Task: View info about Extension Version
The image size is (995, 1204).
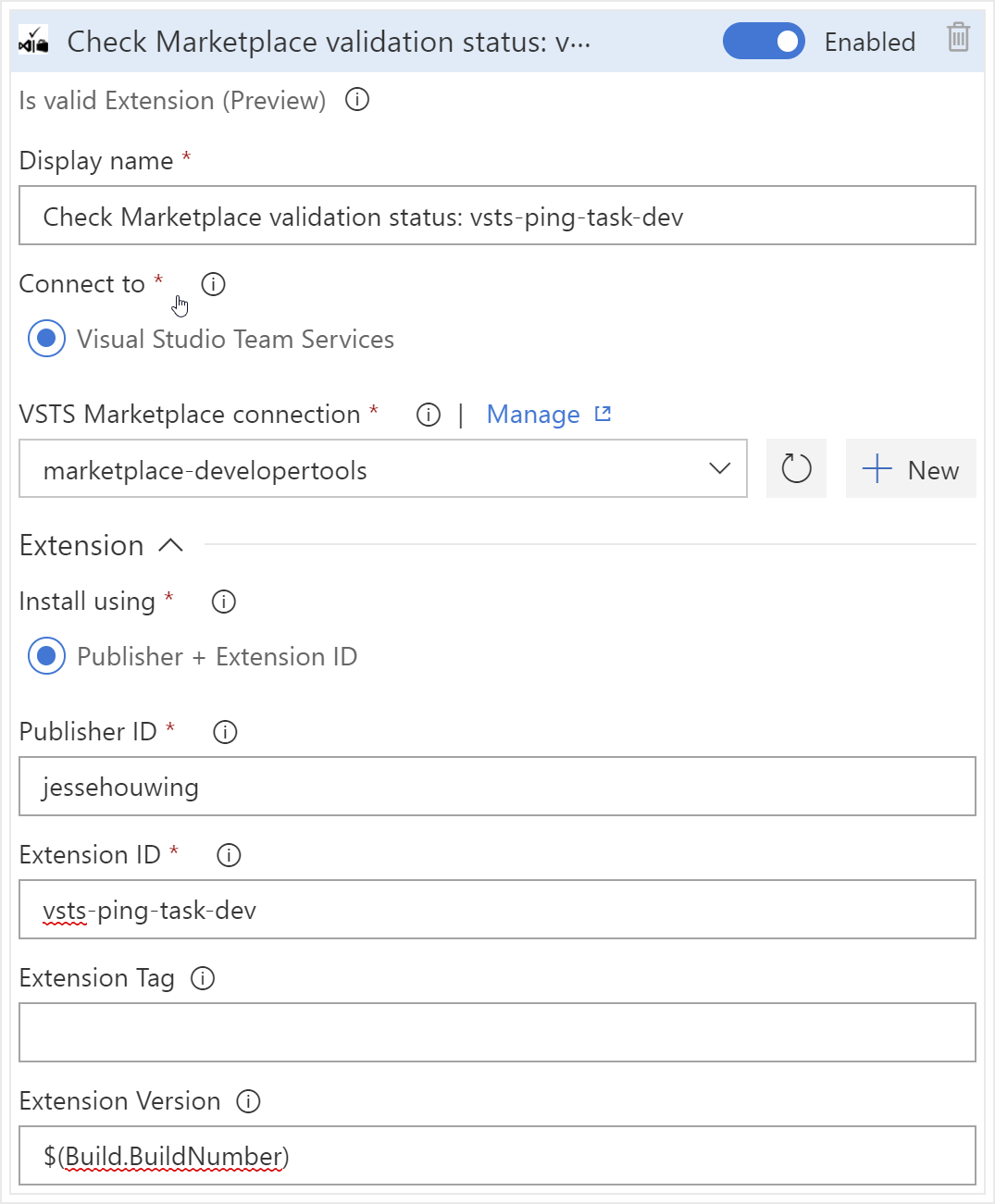Action: click(249, 1101)
